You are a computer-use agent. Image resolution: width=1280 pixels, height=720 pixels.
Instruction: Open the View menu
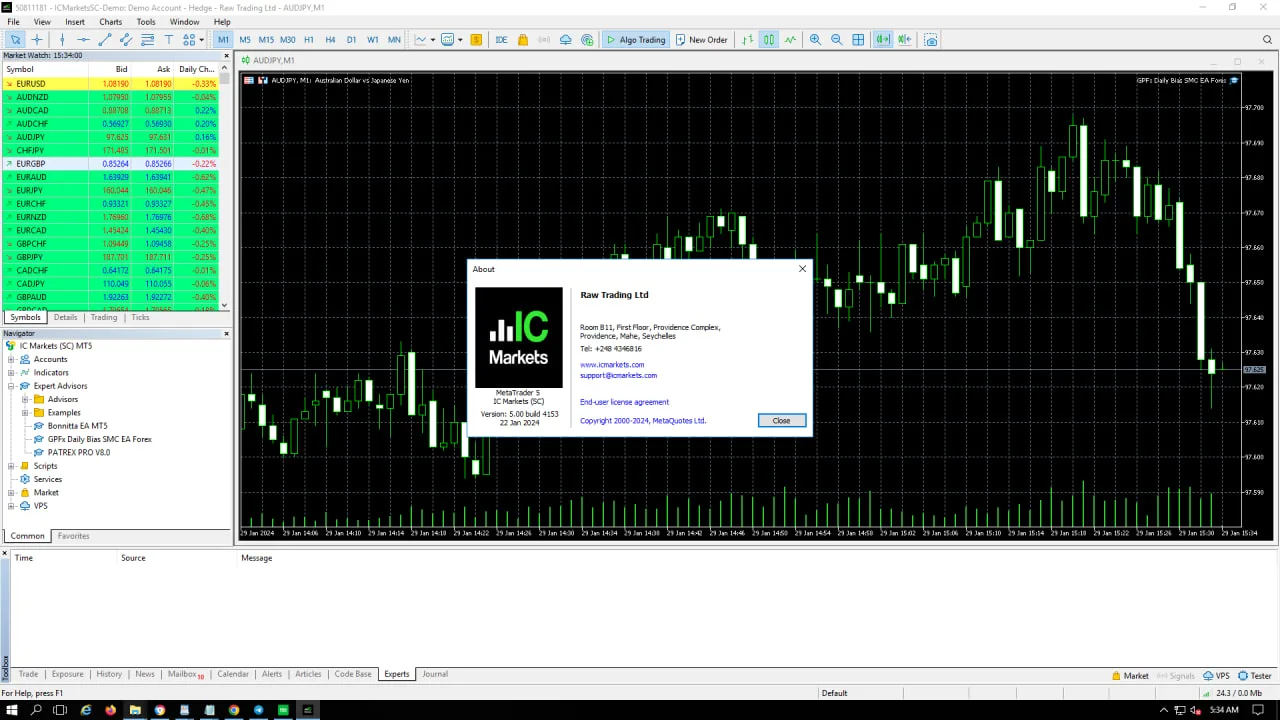[x=42, y=22]
